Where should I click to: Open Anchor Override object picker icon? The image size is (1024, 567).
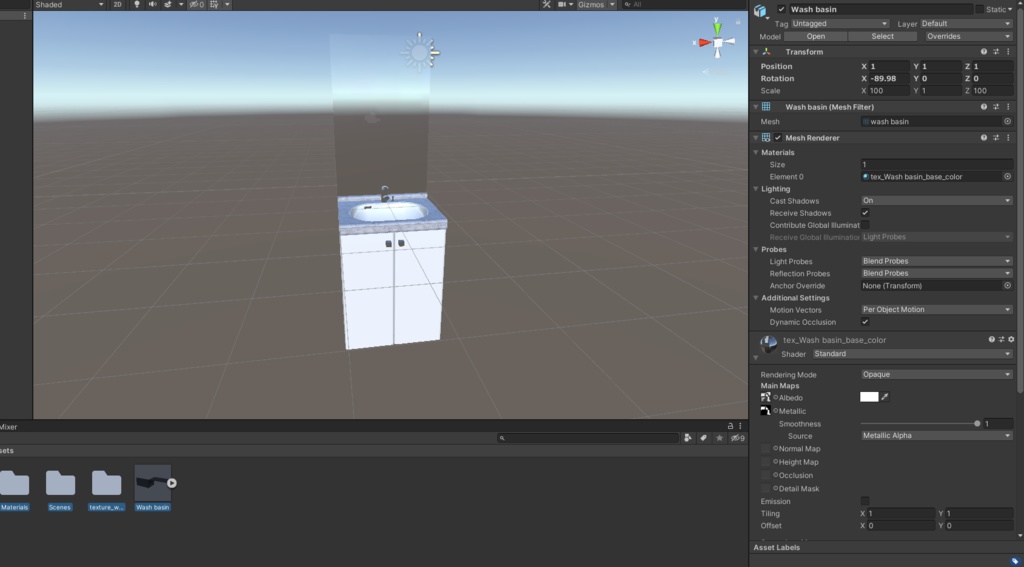[1007, 285]
